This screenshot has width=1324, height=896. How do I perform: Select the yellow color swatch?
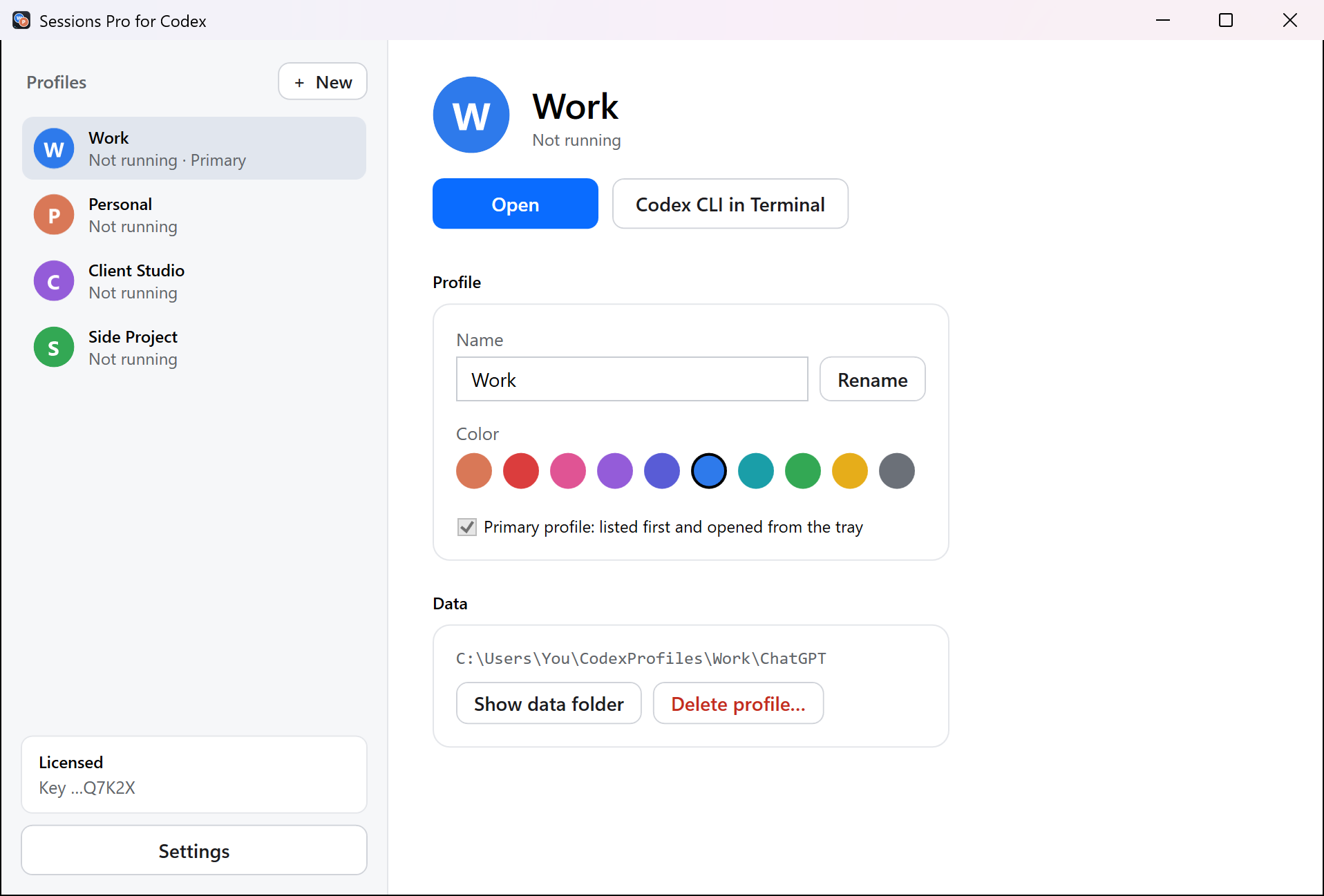coord(850,471)
